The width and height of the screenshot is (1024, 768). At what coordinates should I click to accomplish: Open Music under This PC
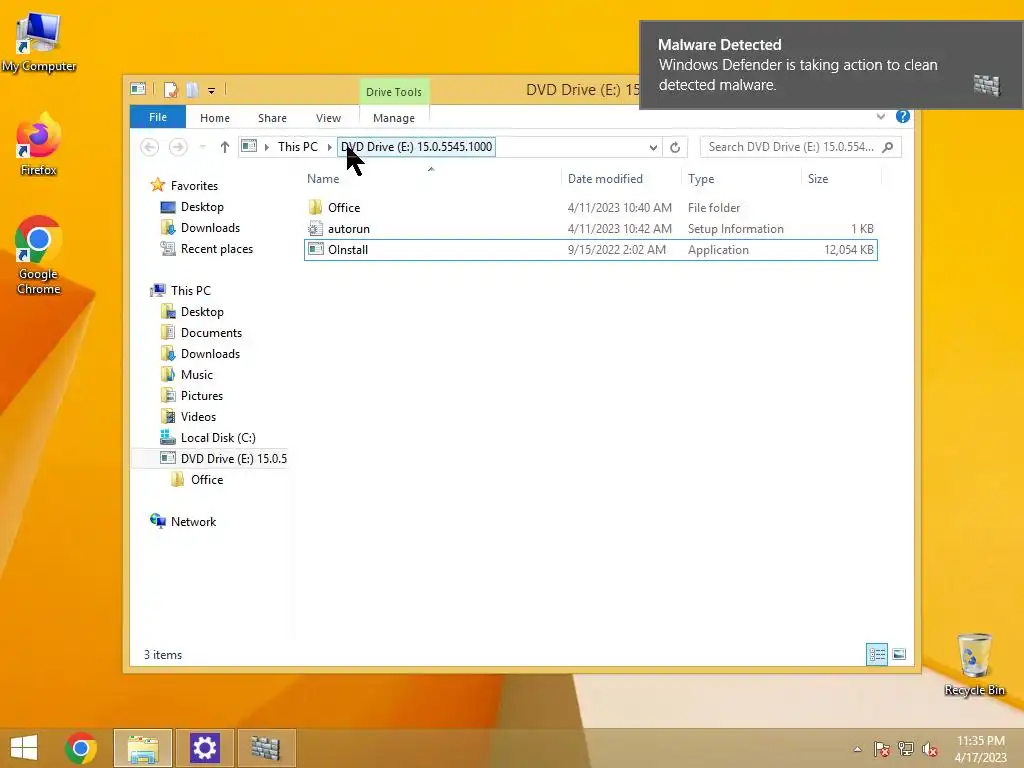197,375
